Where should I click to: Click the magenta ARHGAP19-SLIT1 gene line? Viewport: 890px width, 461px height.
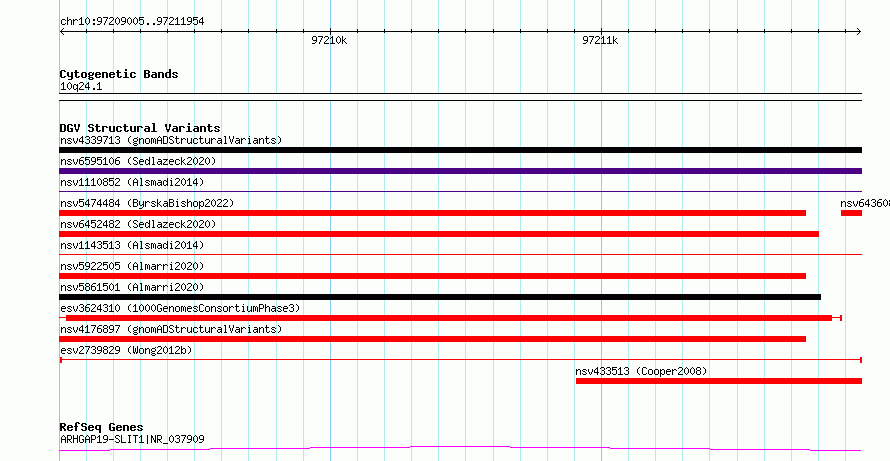tap(460, 449)
